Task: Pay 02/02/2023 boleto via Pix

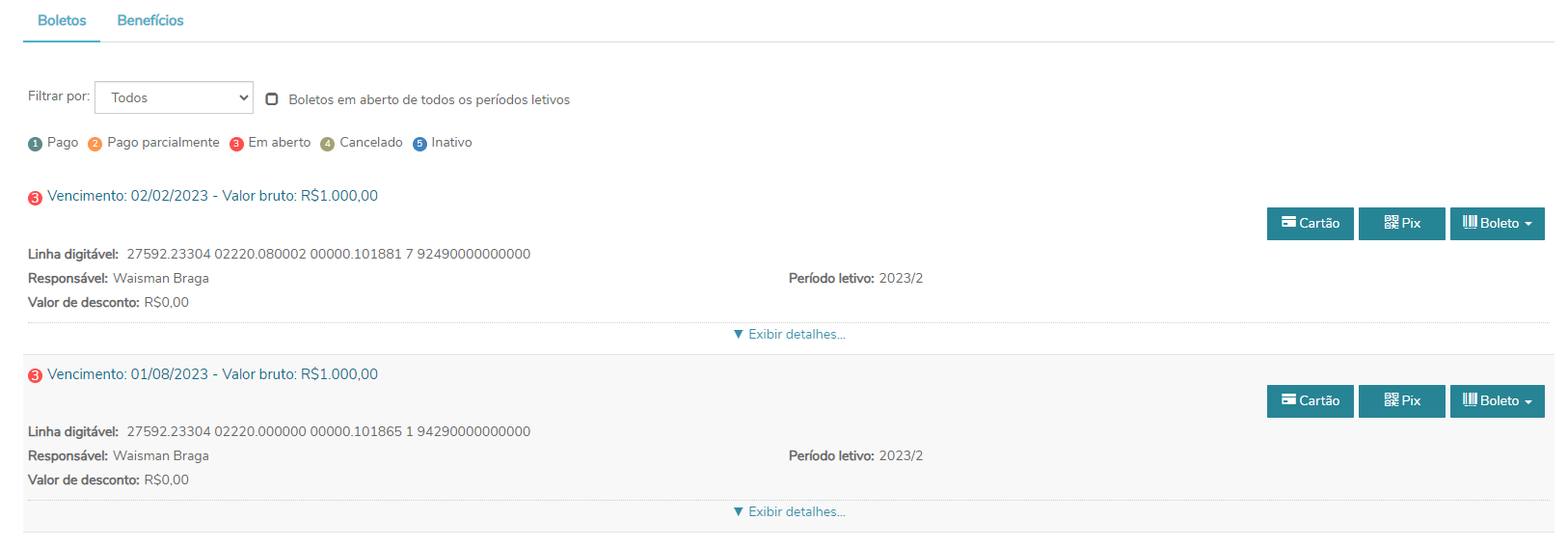Action: [x=1401, y=224]
